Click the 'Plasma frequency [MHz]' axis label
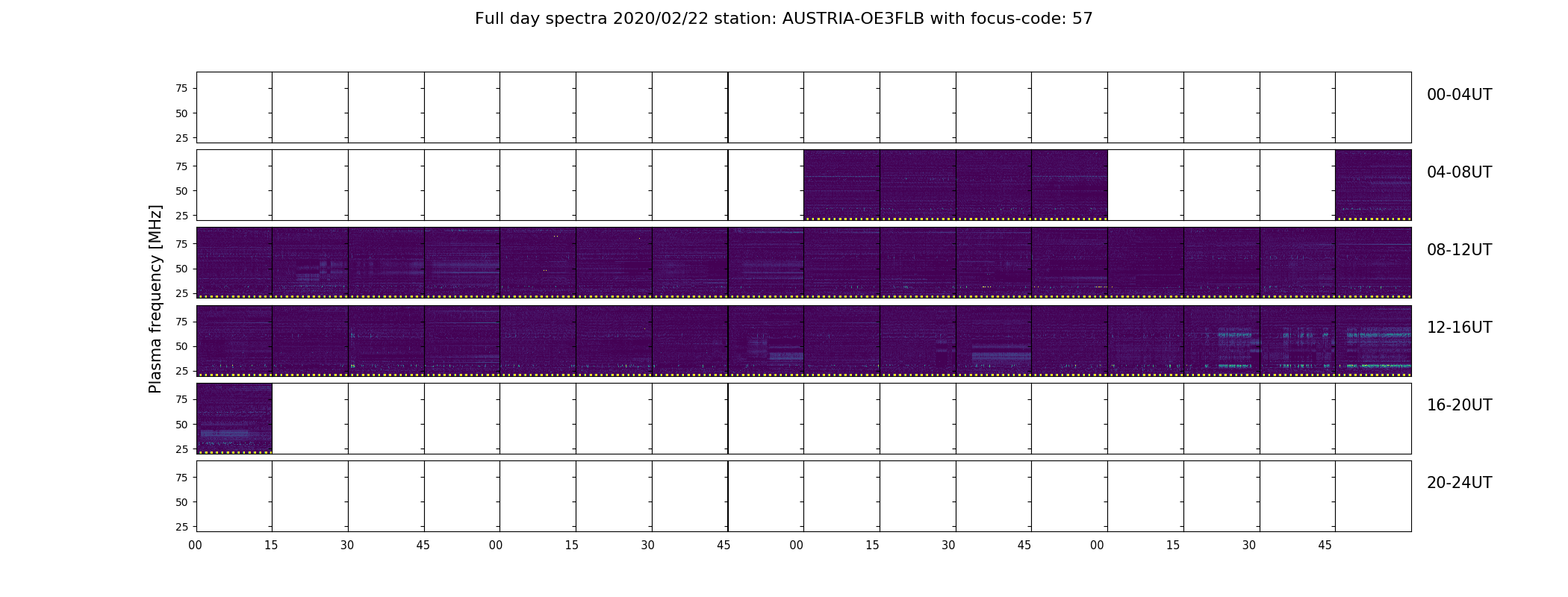The height and width of the screenshot is (597, 1568). click(155, 299)
